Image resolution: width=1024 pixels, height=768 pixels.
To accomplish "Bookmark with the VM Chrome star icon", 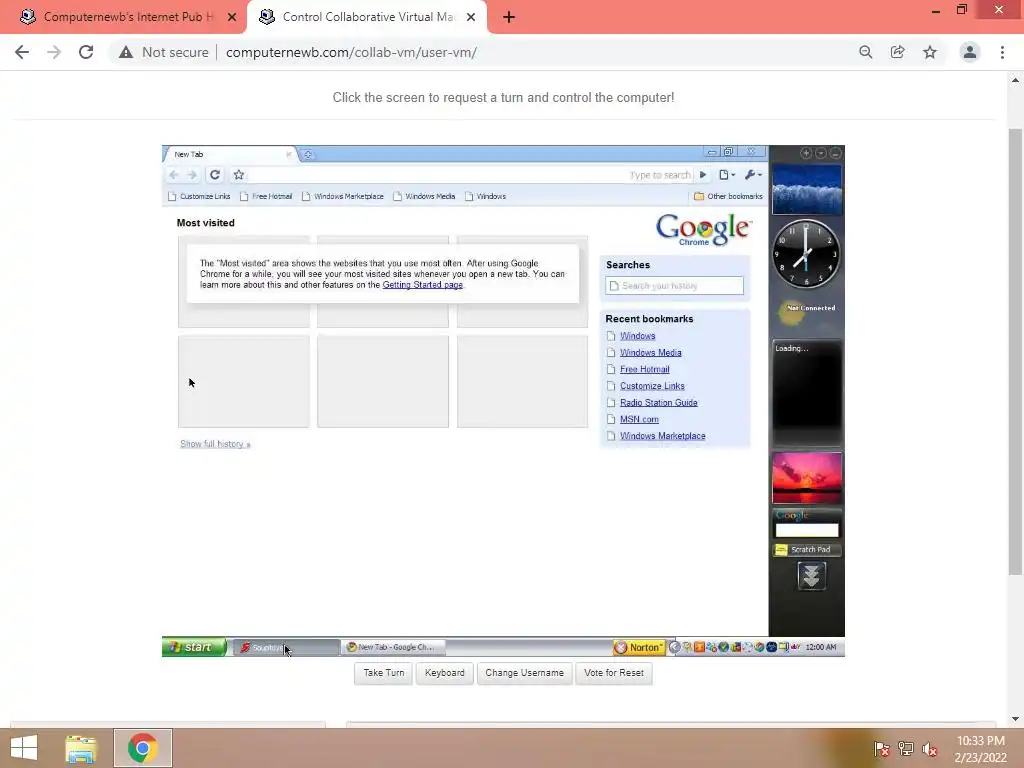I will click(239, 174).
